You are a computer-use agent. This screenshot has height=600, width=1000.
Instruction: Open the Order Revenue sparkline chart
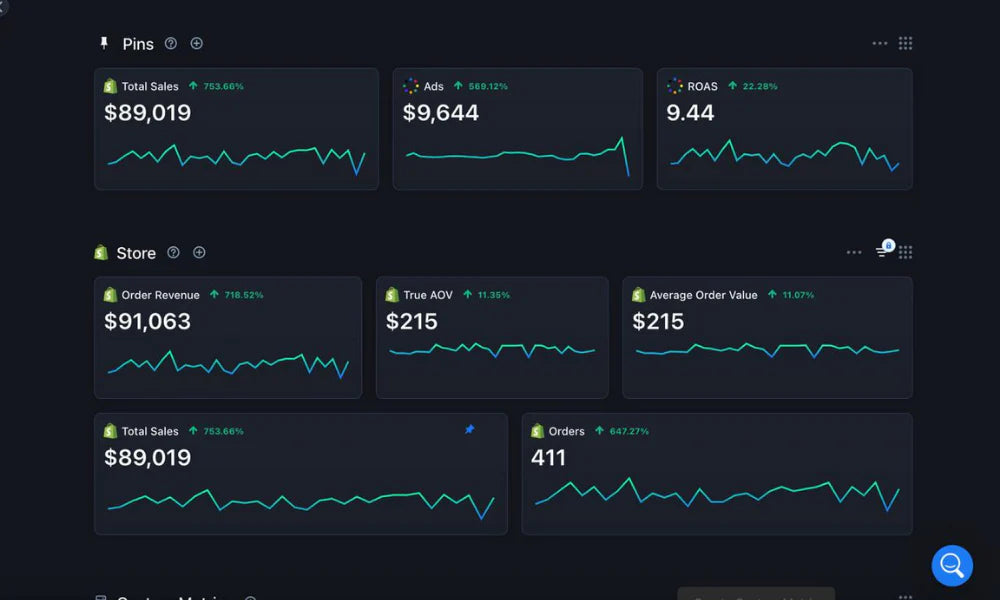228,365
